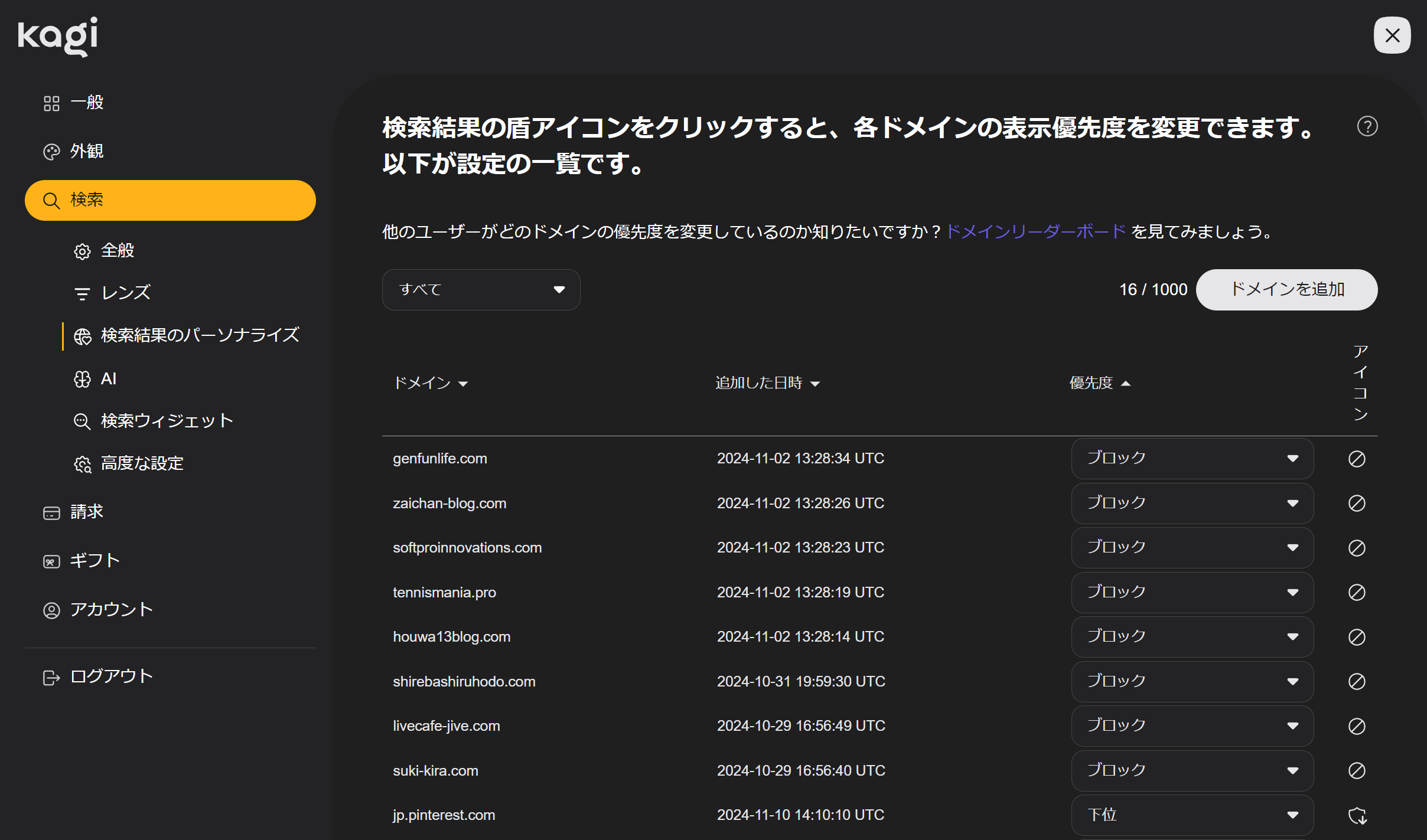Open priority dropdown for zaichan-blog.com
Viewport: 1427px width, 840px height.
click(x=1192, y=504)
